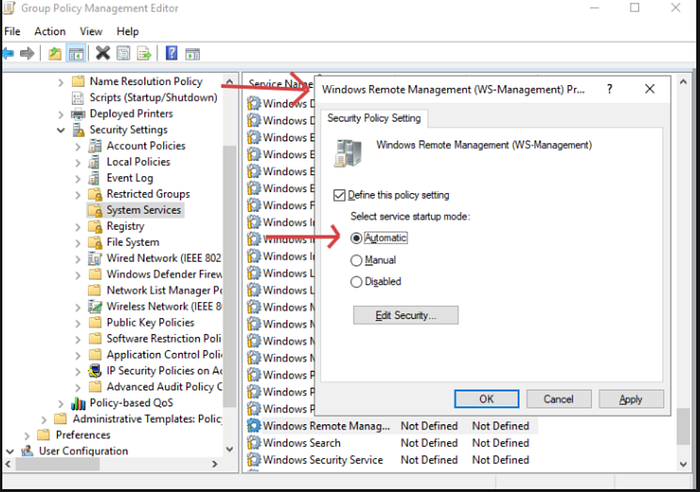Open the View menu
Screen dimensions: 700x492
(91, 31)
